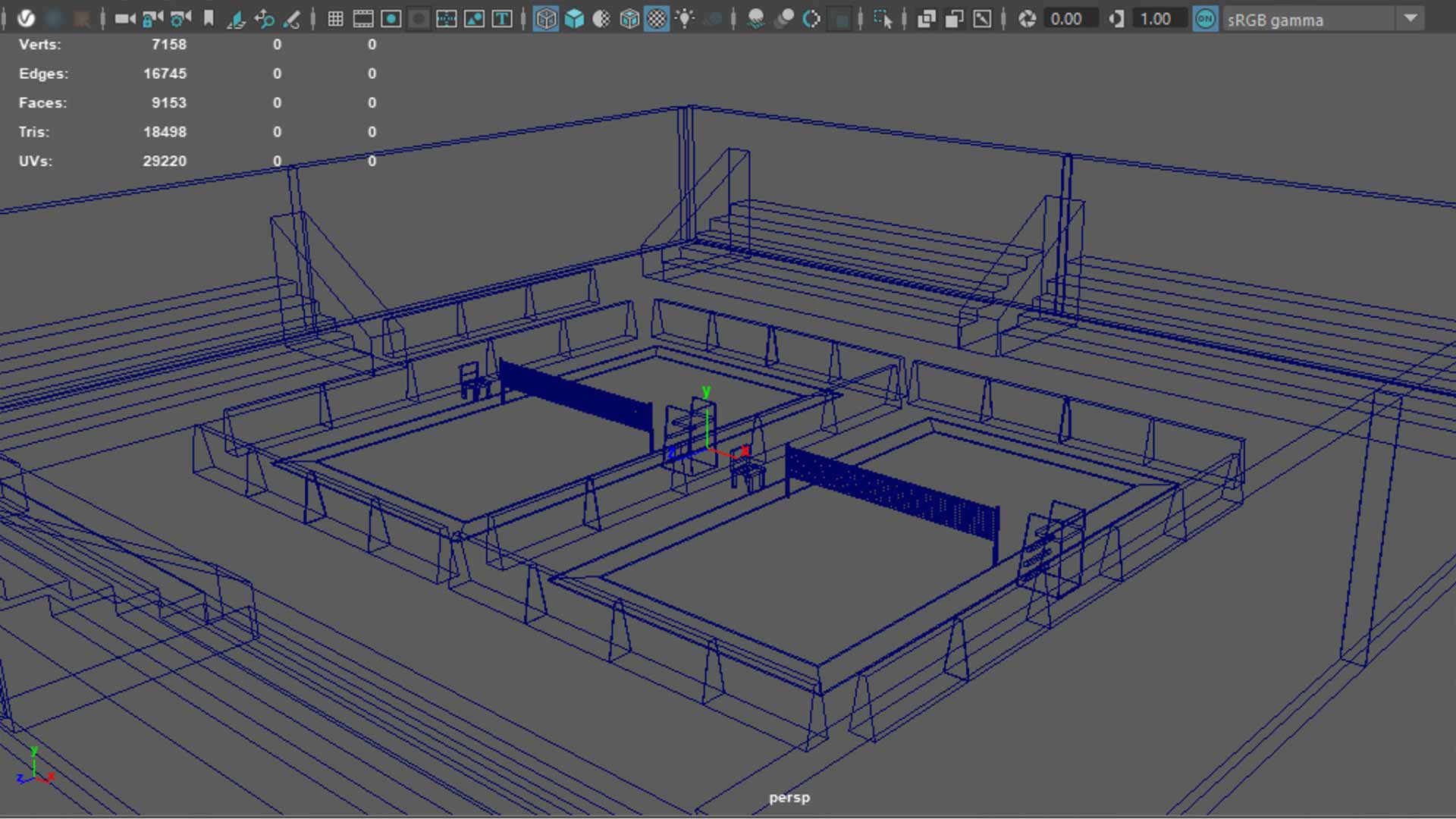Viewport: 1456px width, 819px height.
Task: Click the Bookmarks icon
Action: tap(209, 19)
